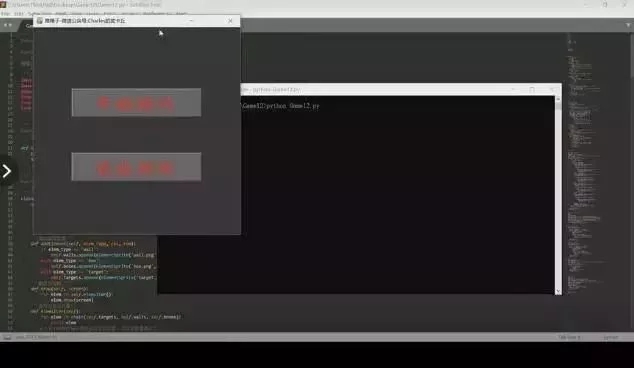The width and height of the screenshot is (634, 368).
Task: Close the pygame game window
Action: click(x=230, y=21)
